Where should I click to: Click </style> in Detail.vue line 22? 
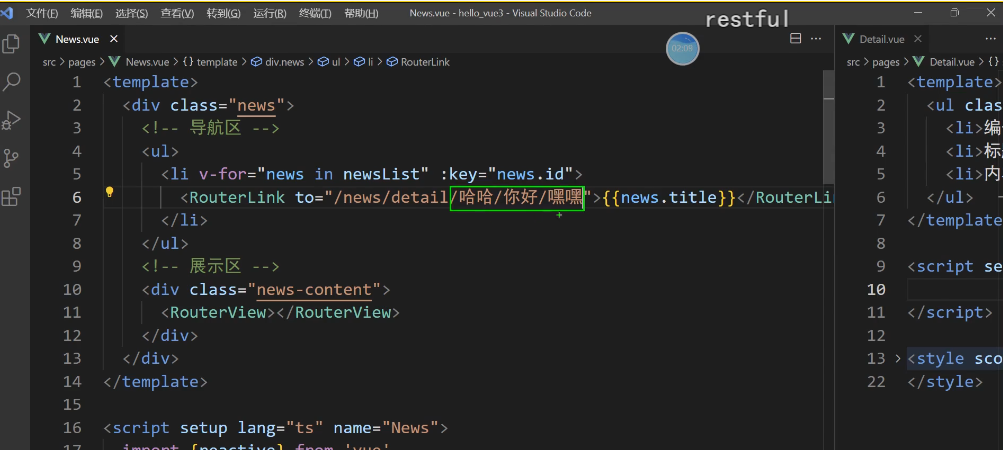point(945,382)
